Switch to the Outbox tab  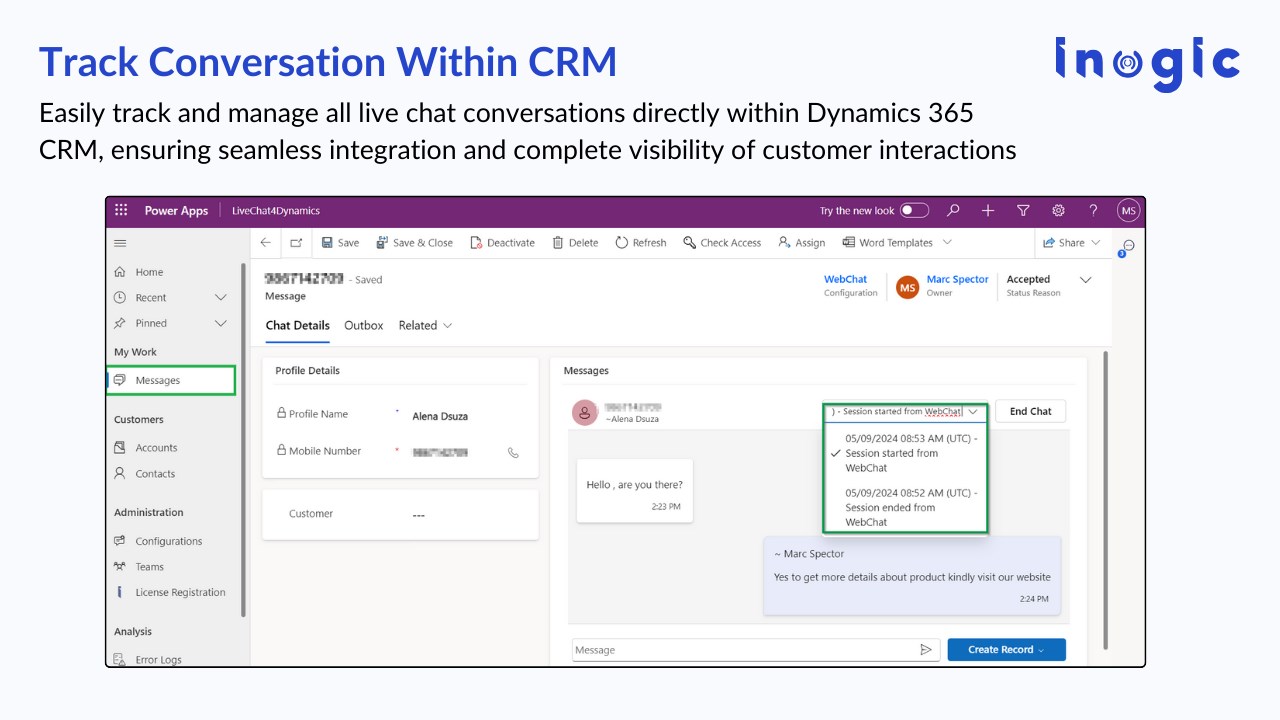(364, 325)
